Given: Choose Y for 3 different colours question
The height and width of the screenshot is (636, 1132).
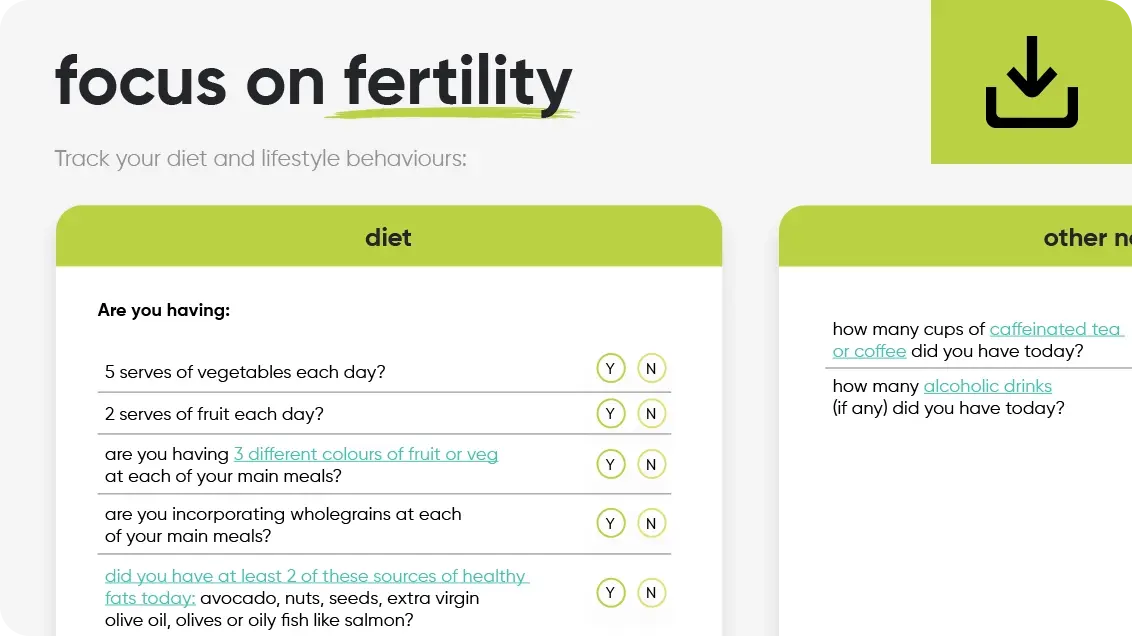Looking at the screenshot, I should pyautogui.click(x=611, y=464).
